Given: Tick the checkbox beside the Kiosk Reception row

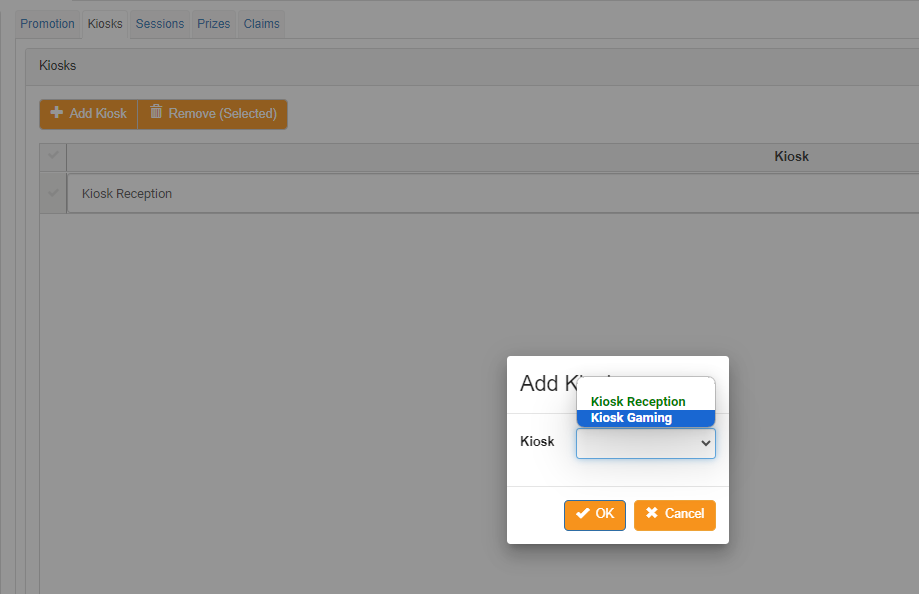Looking at the screenshot, I should [53, 193].
